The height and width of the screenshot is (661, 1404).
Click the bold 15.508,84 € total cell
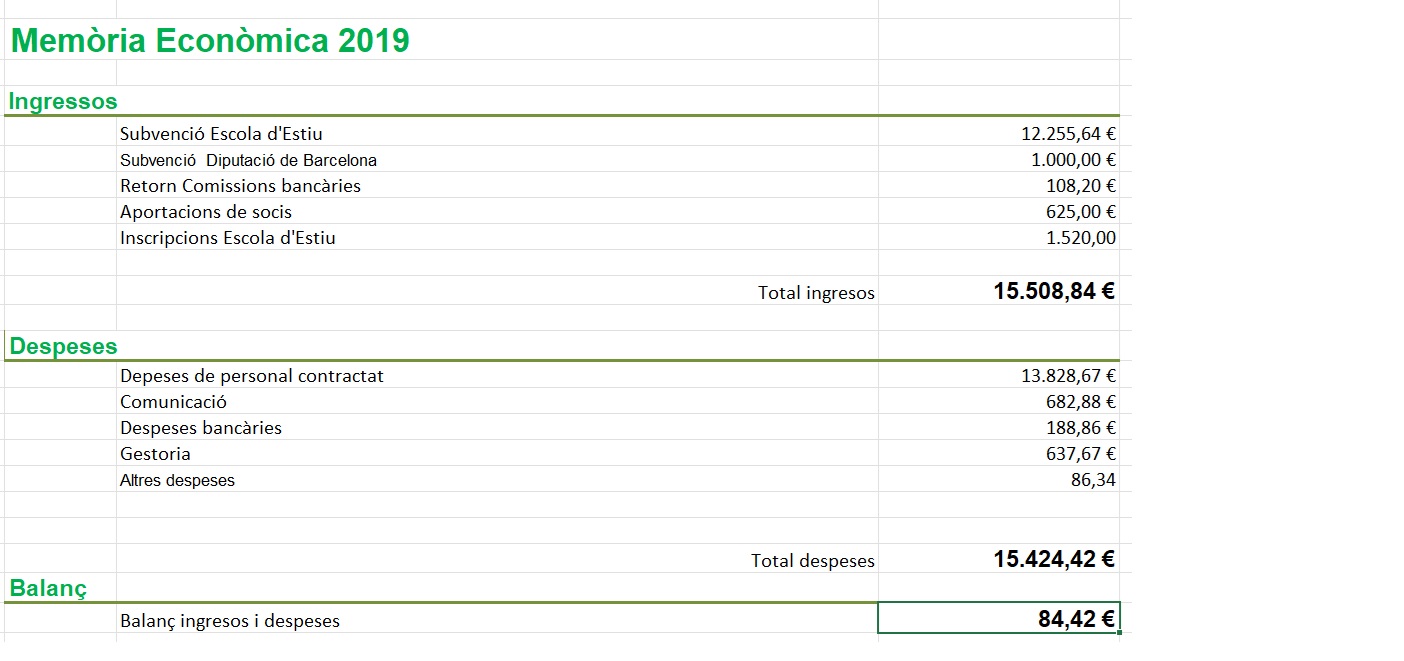pyautogui.click(x=1054, y=292)
